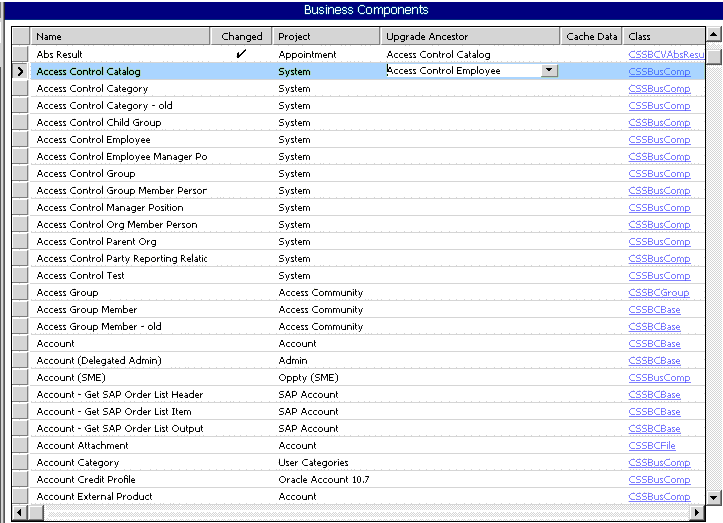
Task: Select the row selector for Access Control Category
Action: tap(20, 89)
